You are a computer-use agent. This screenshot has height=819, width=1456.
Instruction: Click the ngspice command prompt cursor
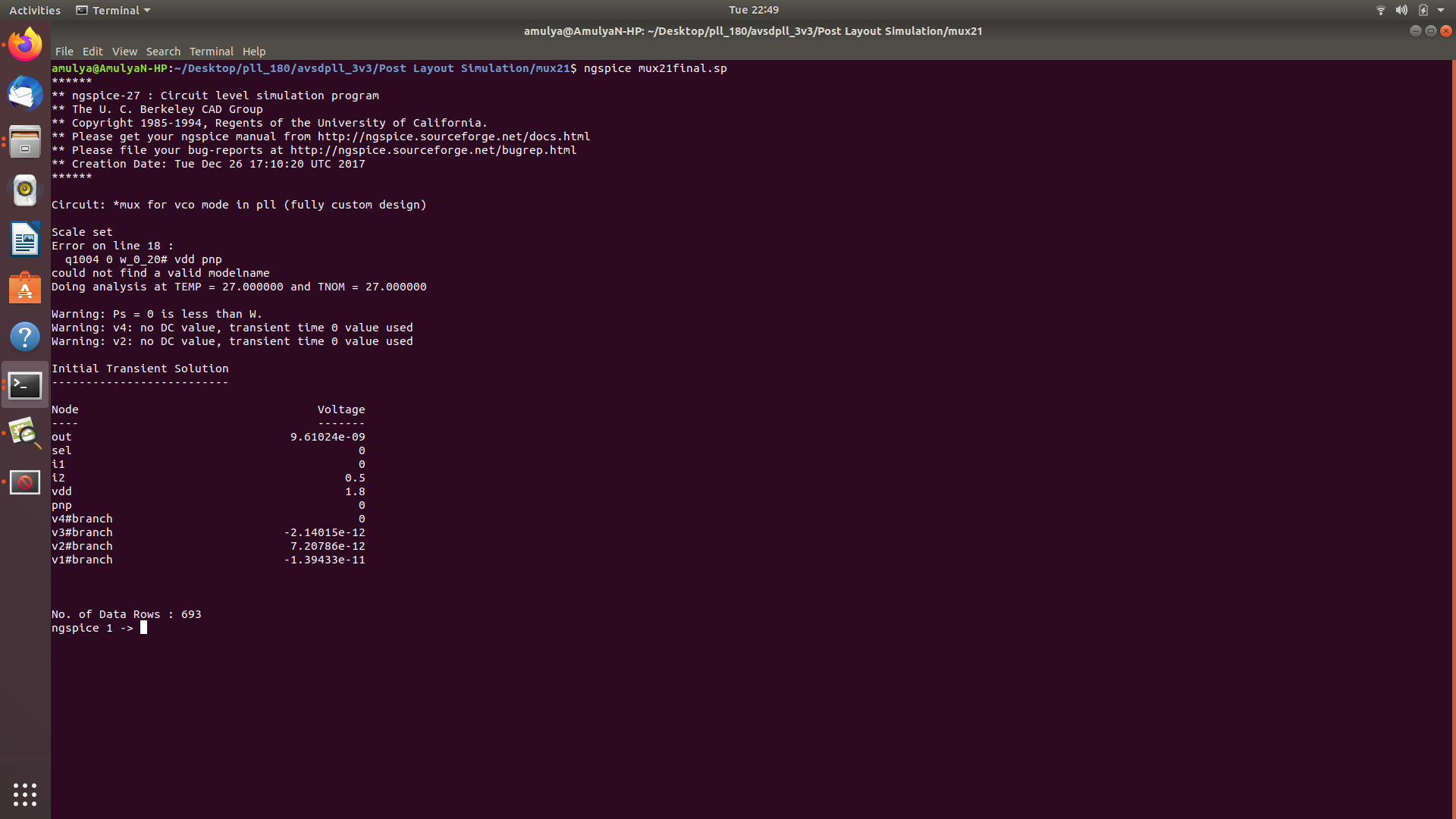[144, 628]
